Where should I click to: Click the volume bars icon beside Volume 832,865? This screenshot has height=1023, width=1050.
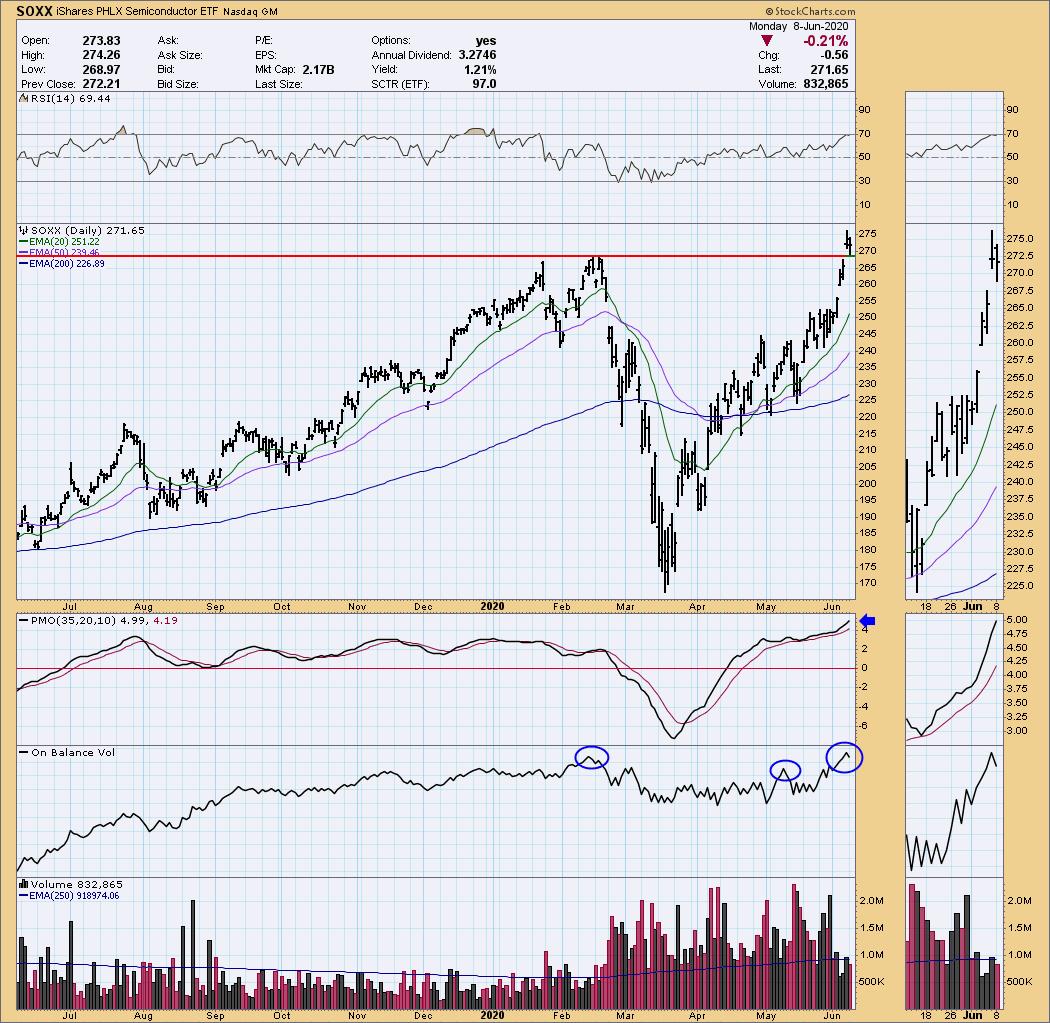coord(25,884)
